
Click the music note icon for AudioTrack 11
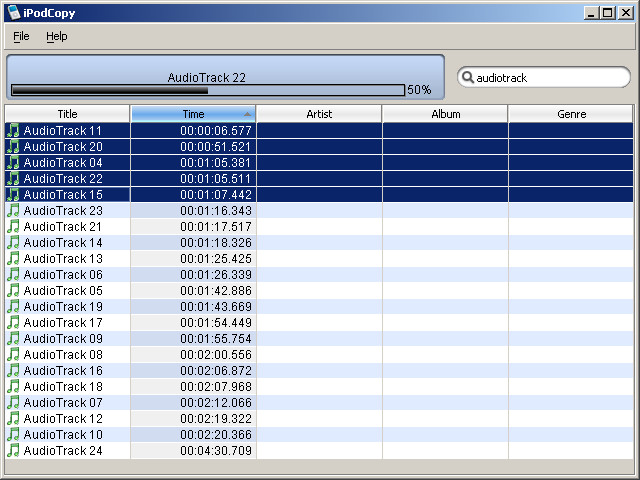(13, 130)
